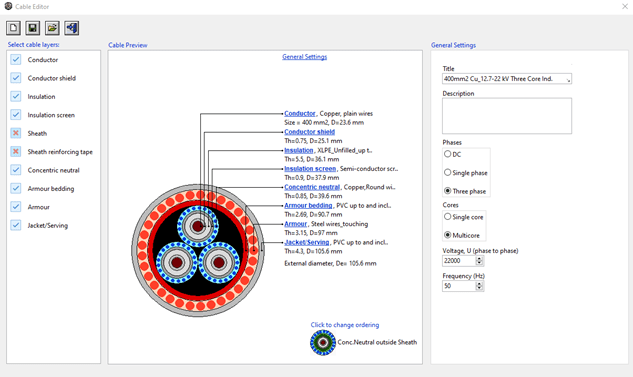633x377 pixels.
Task: Open the Armour link in preview
Action: pyautogui.click(x=296, y=224)
